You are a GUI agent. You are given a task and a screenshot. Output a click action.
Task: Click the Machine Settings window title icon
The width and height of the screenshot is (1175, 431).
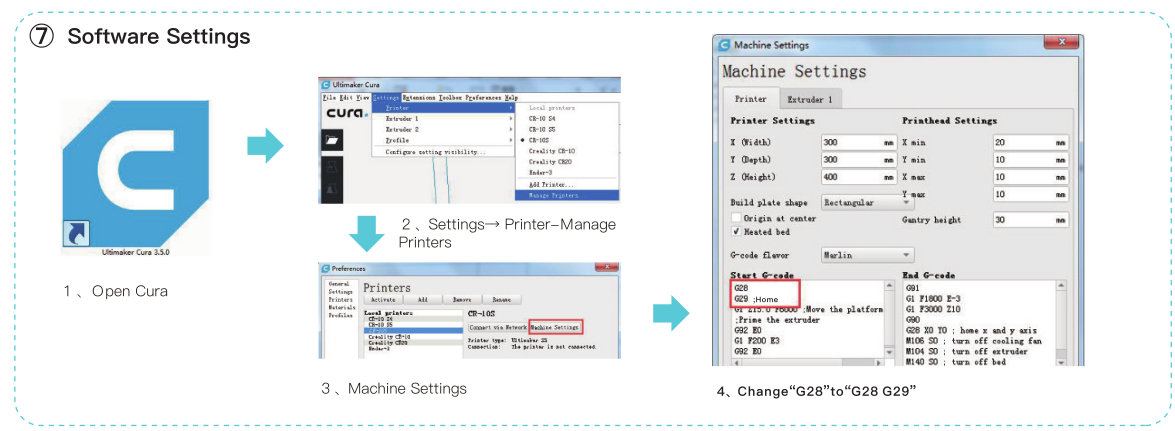pos(724,45)
